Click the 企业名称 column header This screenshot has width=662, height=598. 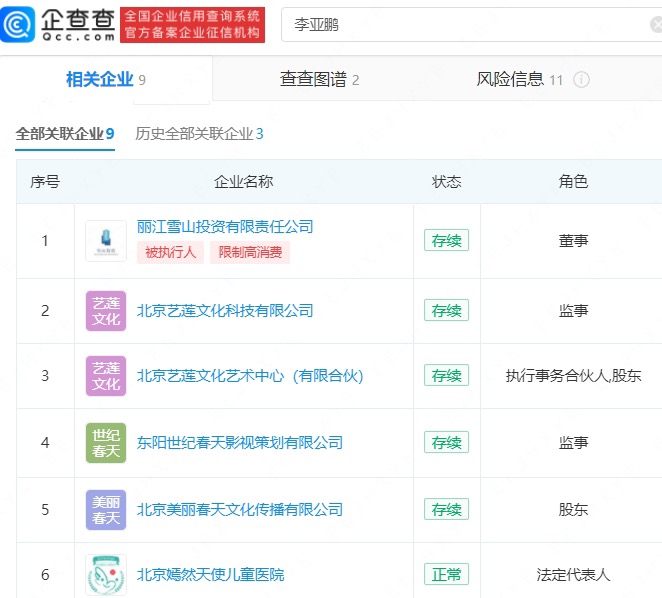click(x=244, y=182)
